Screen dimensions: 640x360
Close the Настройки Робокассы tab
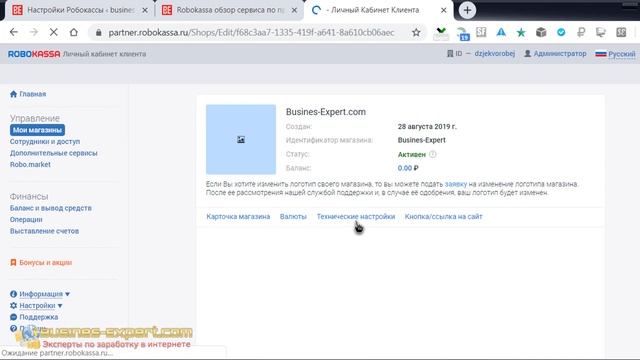click(x=144, y=10)
